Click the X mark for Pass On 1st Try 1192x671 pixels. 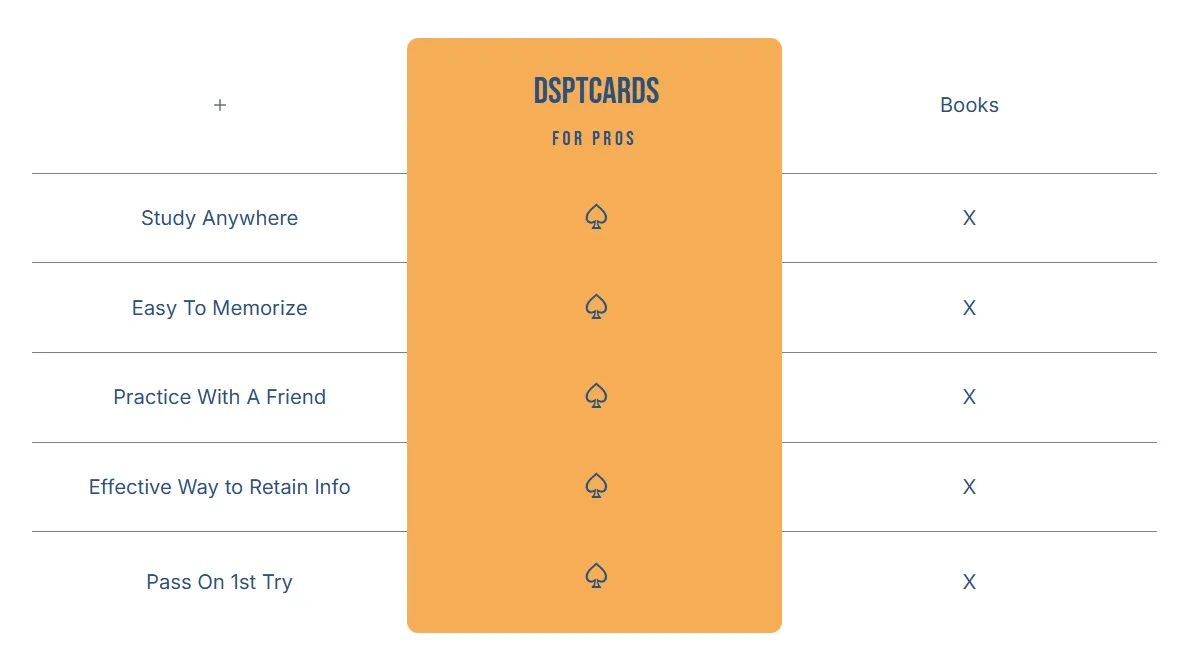click(x=969, y=582)
